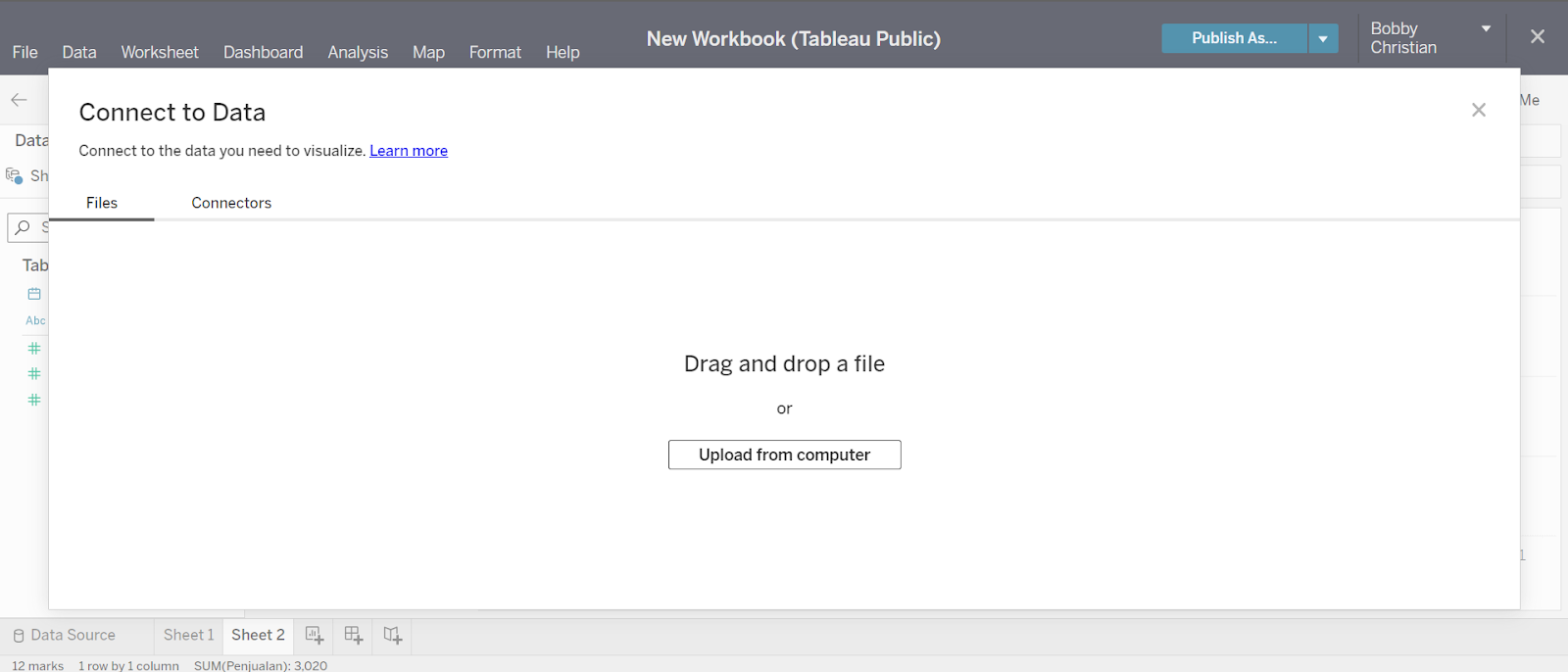1568x672 pixels.
Task: Select the Sheet 2 tab
Action: click(x=258, y=635)
